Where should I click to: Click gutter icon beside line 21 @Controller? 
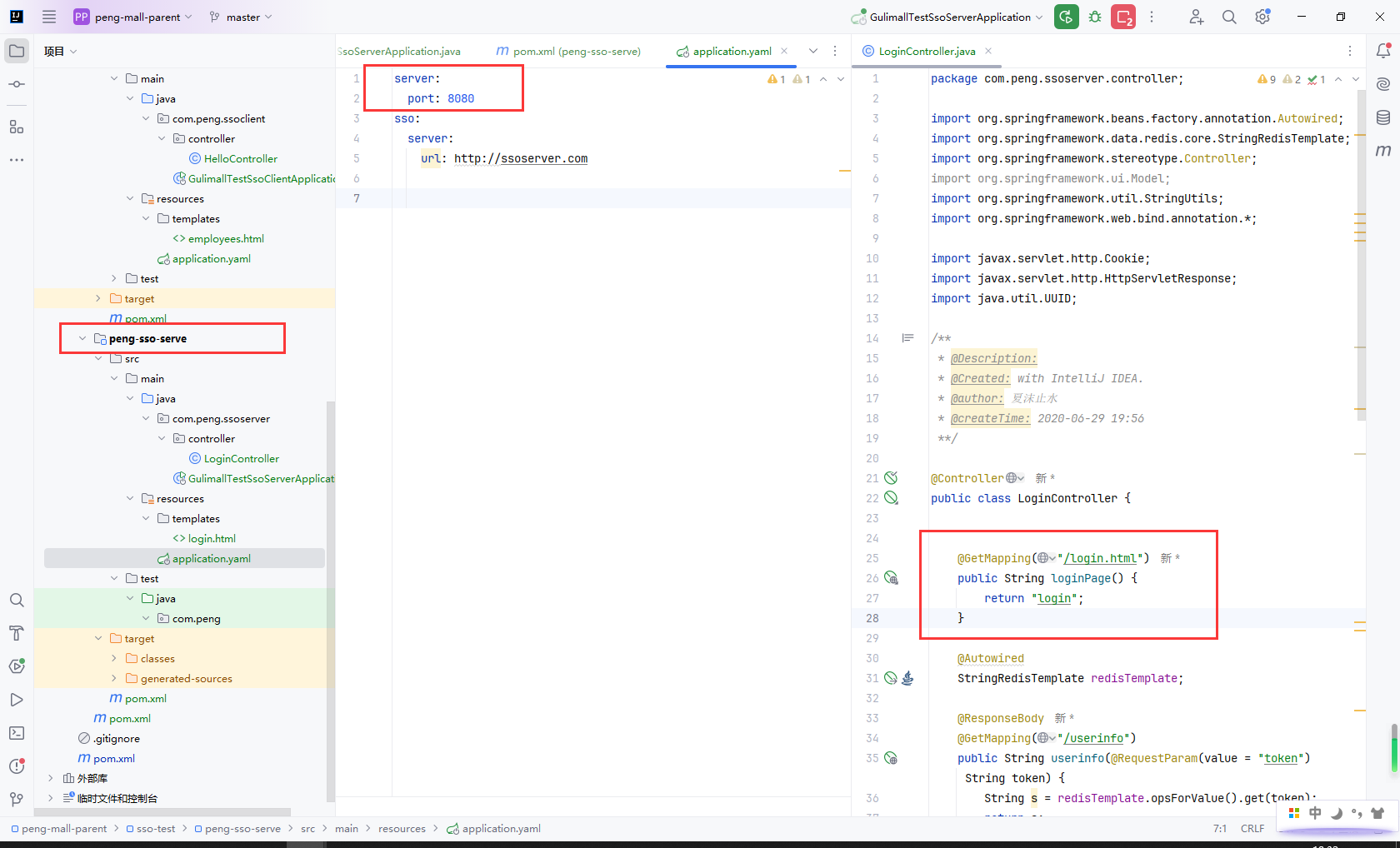[891, 478]
